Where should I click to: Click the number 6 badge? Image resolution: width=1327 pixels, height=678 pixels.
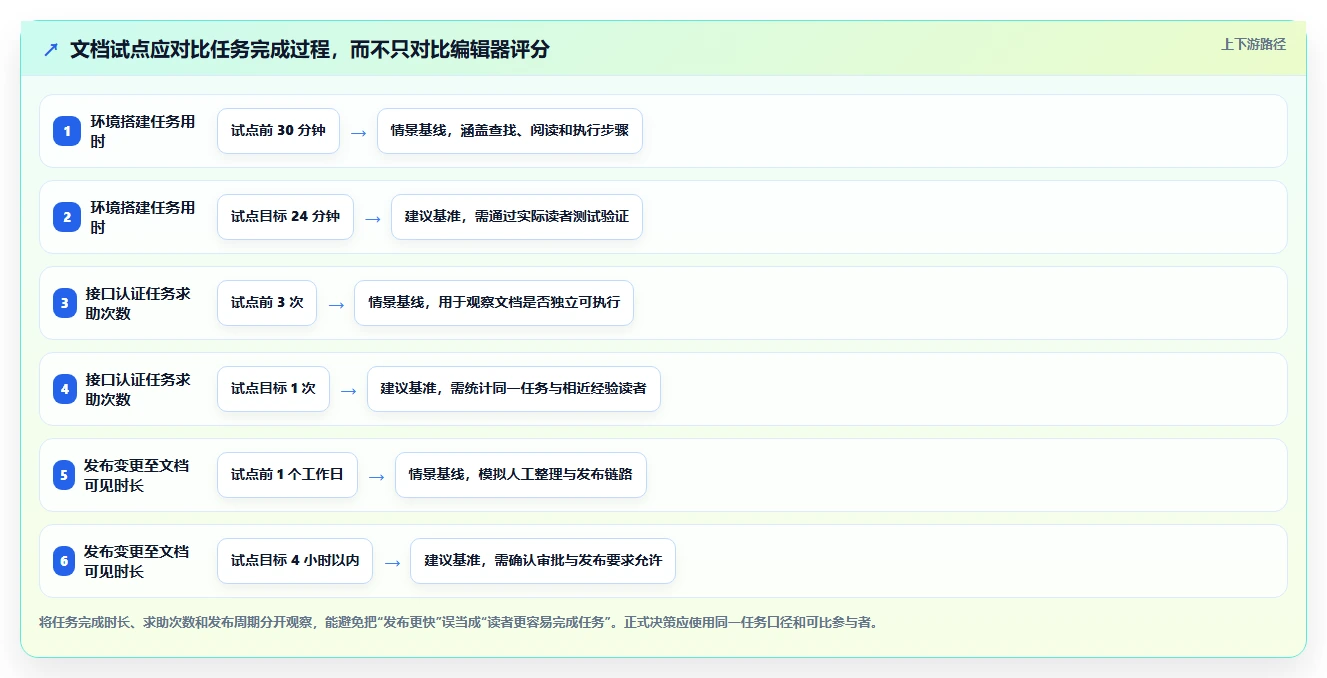click(x=63, y=561)
